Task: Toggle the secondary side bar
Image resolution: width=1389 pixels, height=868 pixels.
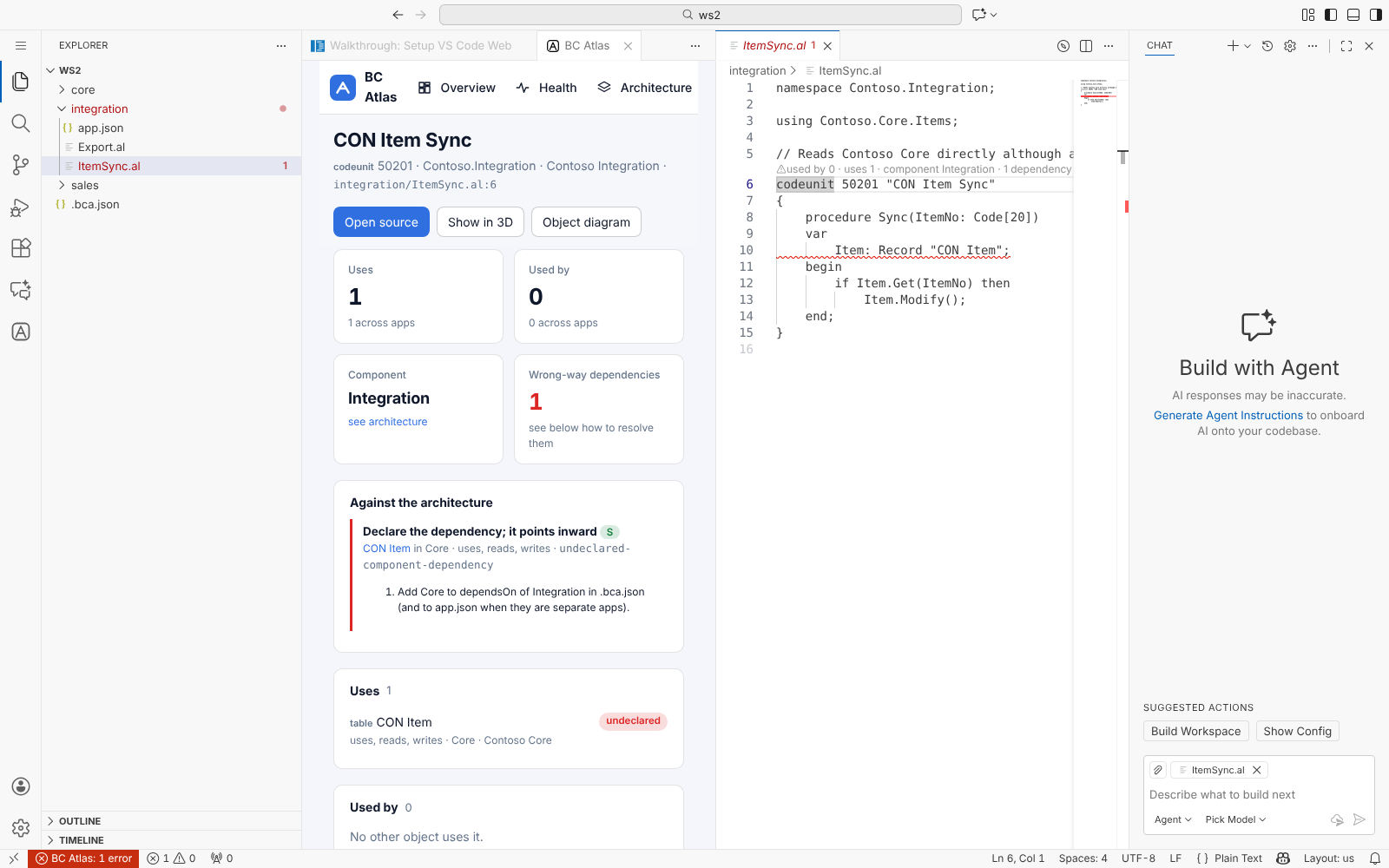Action: [1376, 15]
